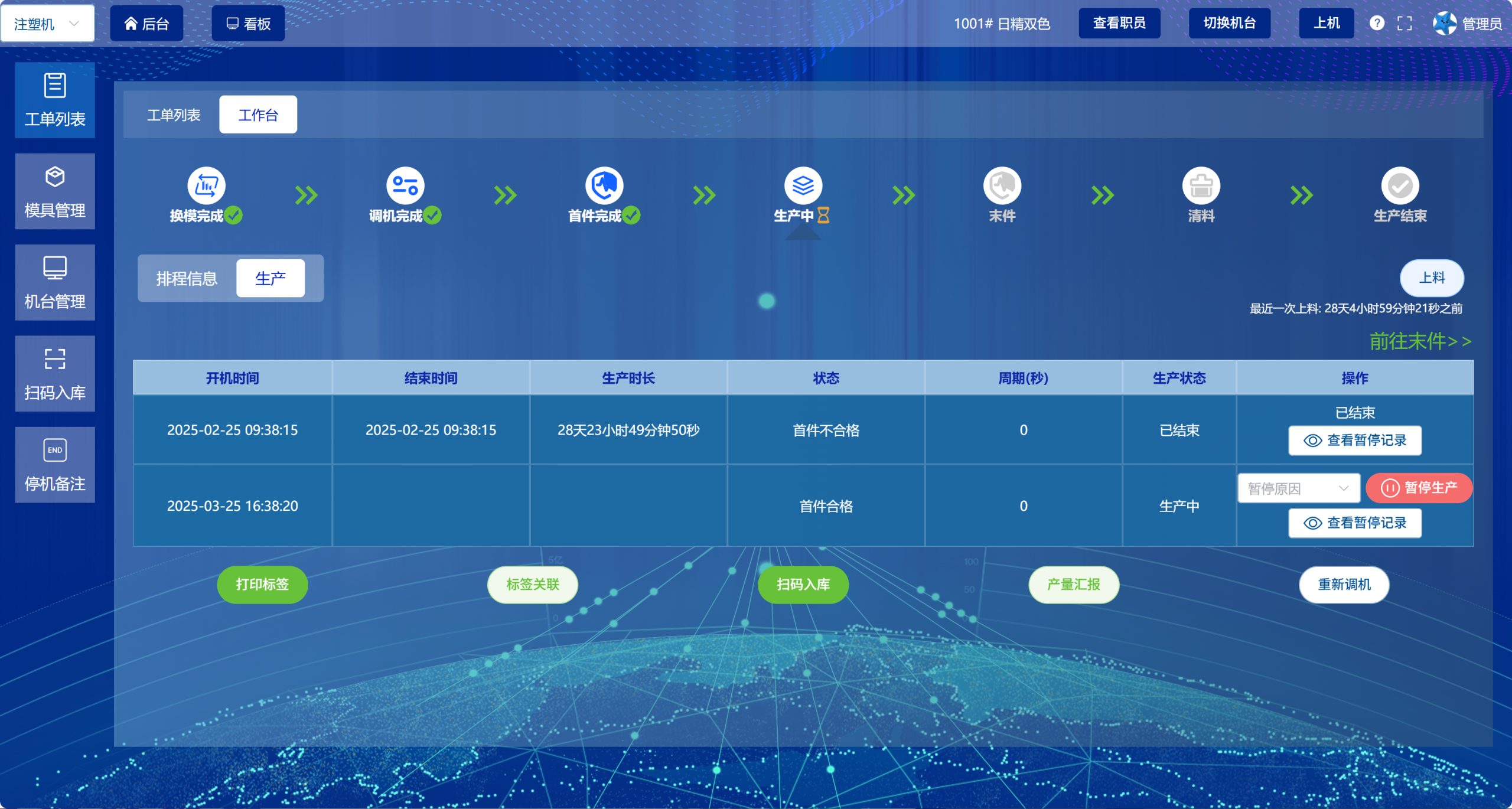The image size is (1512, 809).
Task: Open 模具管理 in the sidebar
Action: tap(55, 191)
